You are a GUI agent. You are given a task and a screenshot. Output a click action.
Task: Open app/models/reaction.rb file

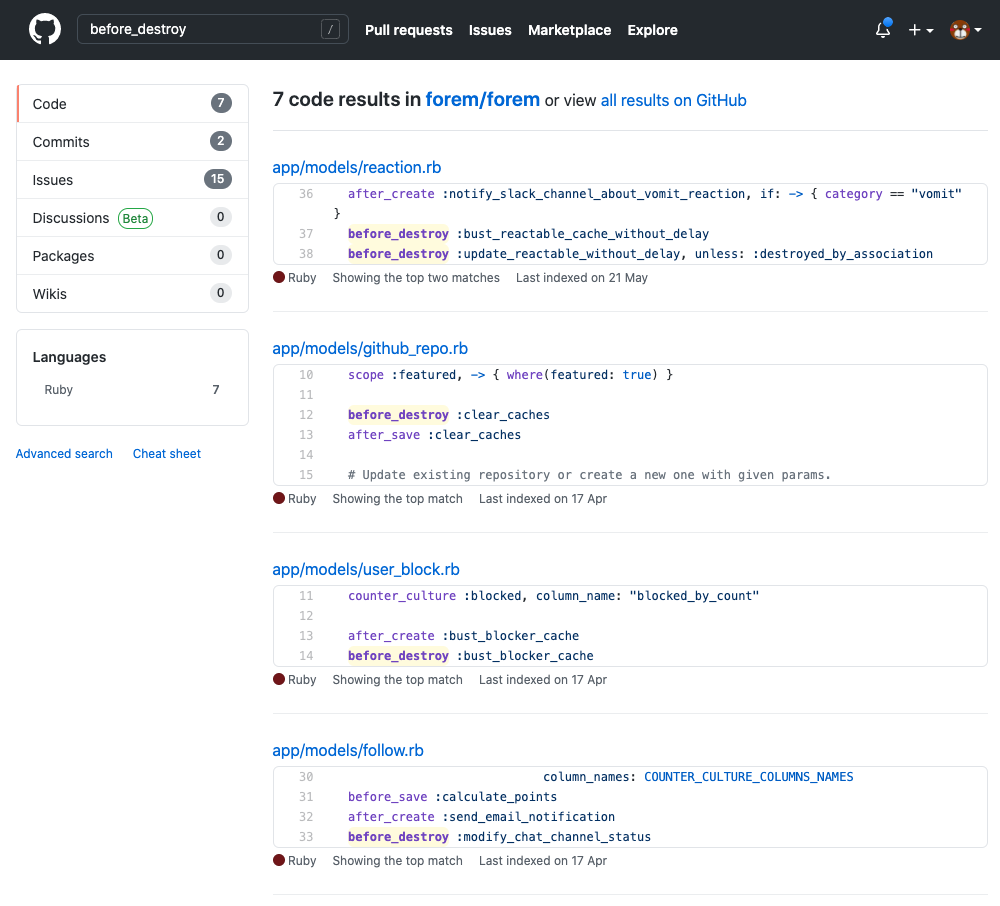(x=357, y=167)
